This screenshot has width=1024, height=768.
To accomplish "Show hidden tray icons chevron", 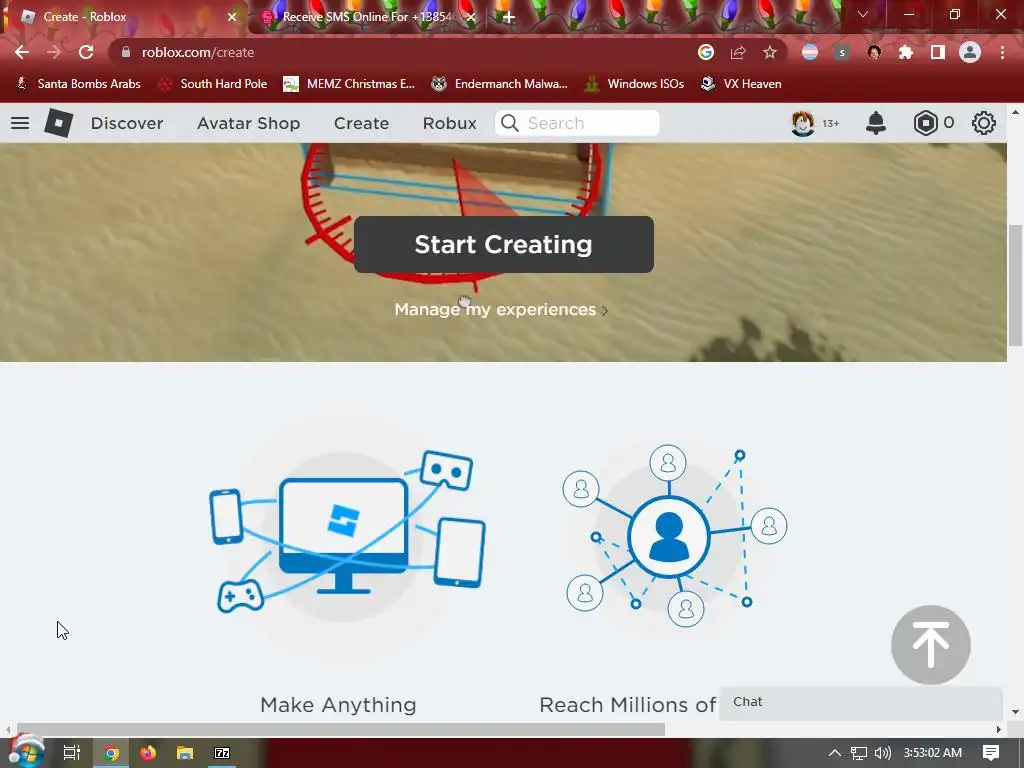I will pos(835,753).
